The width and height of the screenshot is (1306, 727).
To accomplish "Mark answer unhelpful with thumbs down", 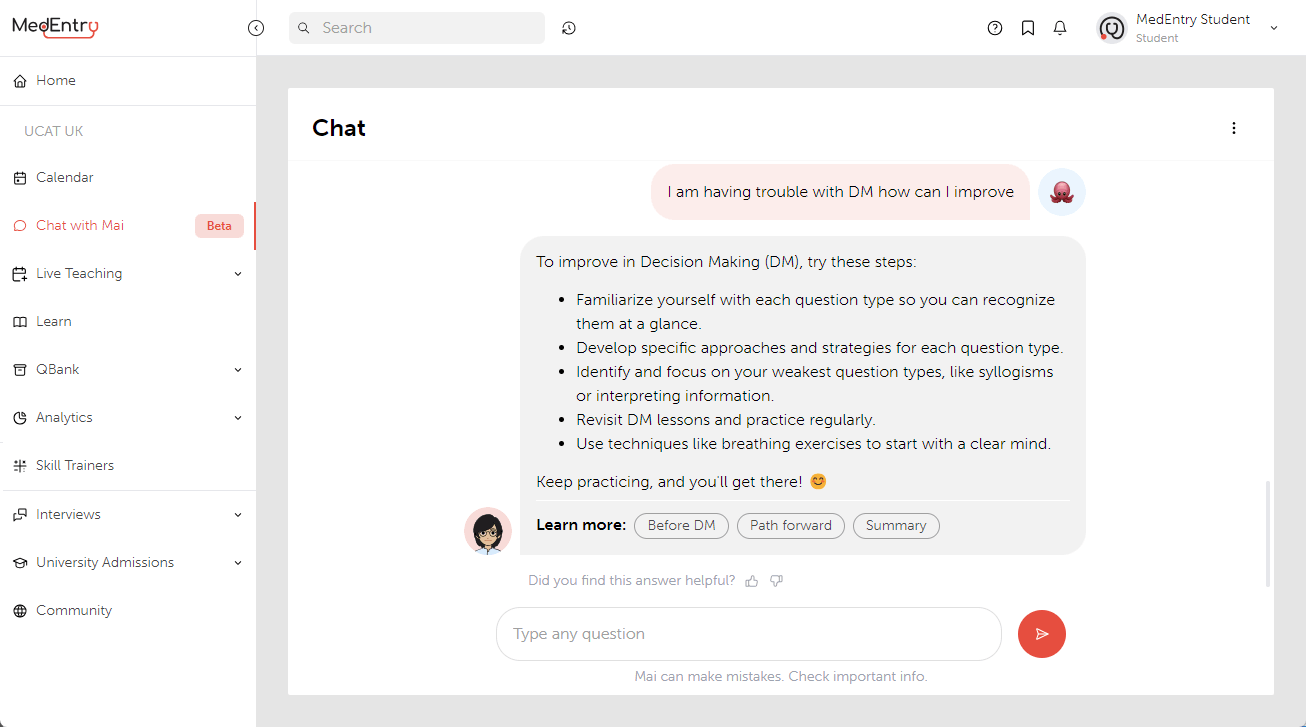I will (x=776, y=581).
